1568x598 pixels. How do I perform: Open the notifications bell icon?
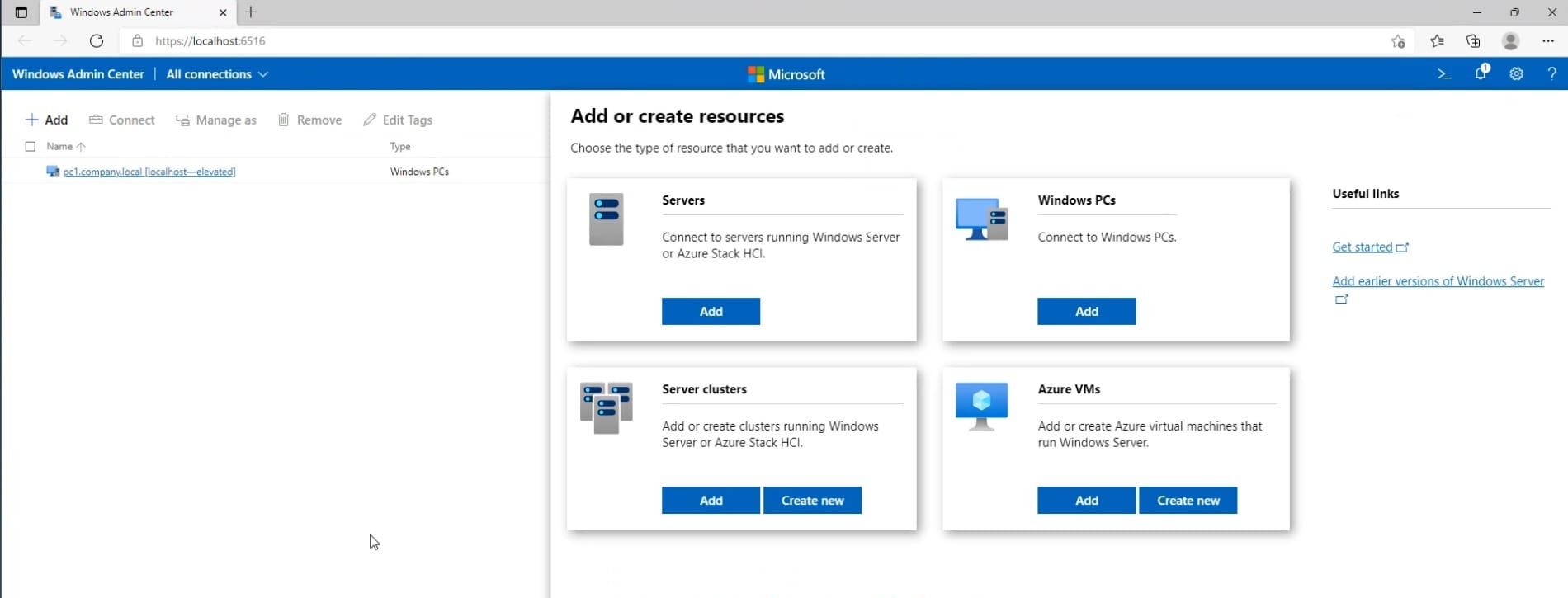pos(1481,73)
